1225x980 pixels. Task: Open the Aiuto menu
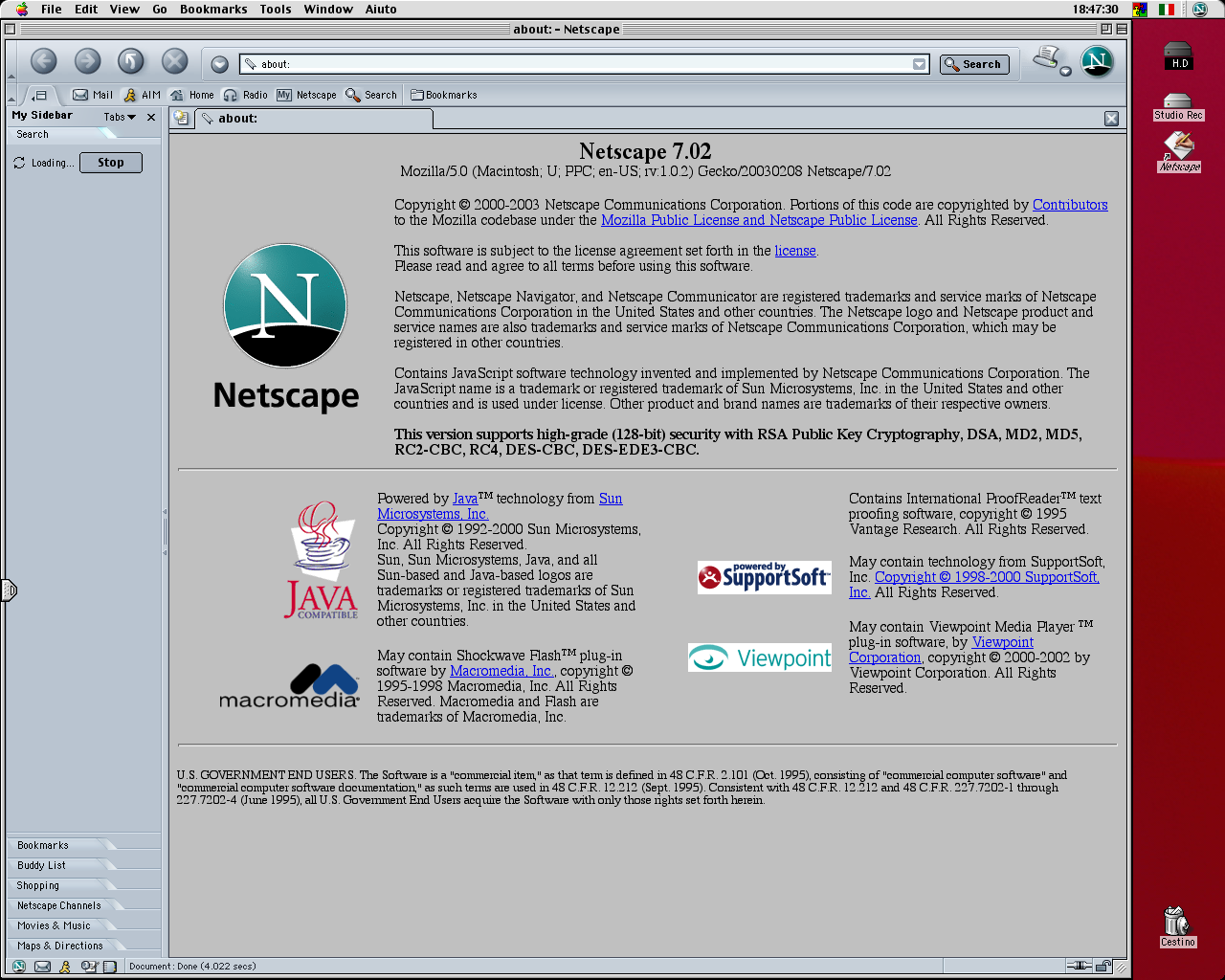(381, 9)
